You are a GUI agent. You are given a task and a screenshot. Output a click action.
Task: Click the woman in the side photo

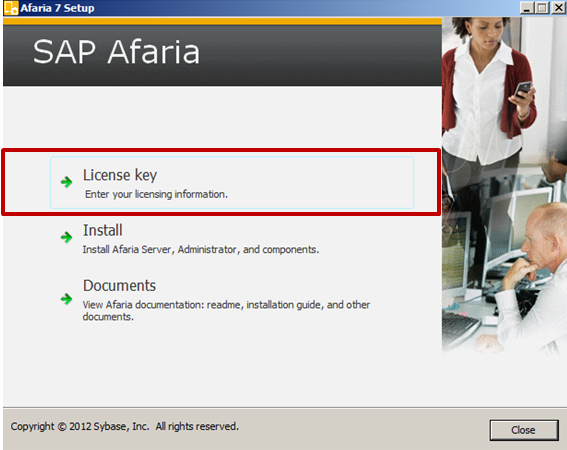pos(488,90)
